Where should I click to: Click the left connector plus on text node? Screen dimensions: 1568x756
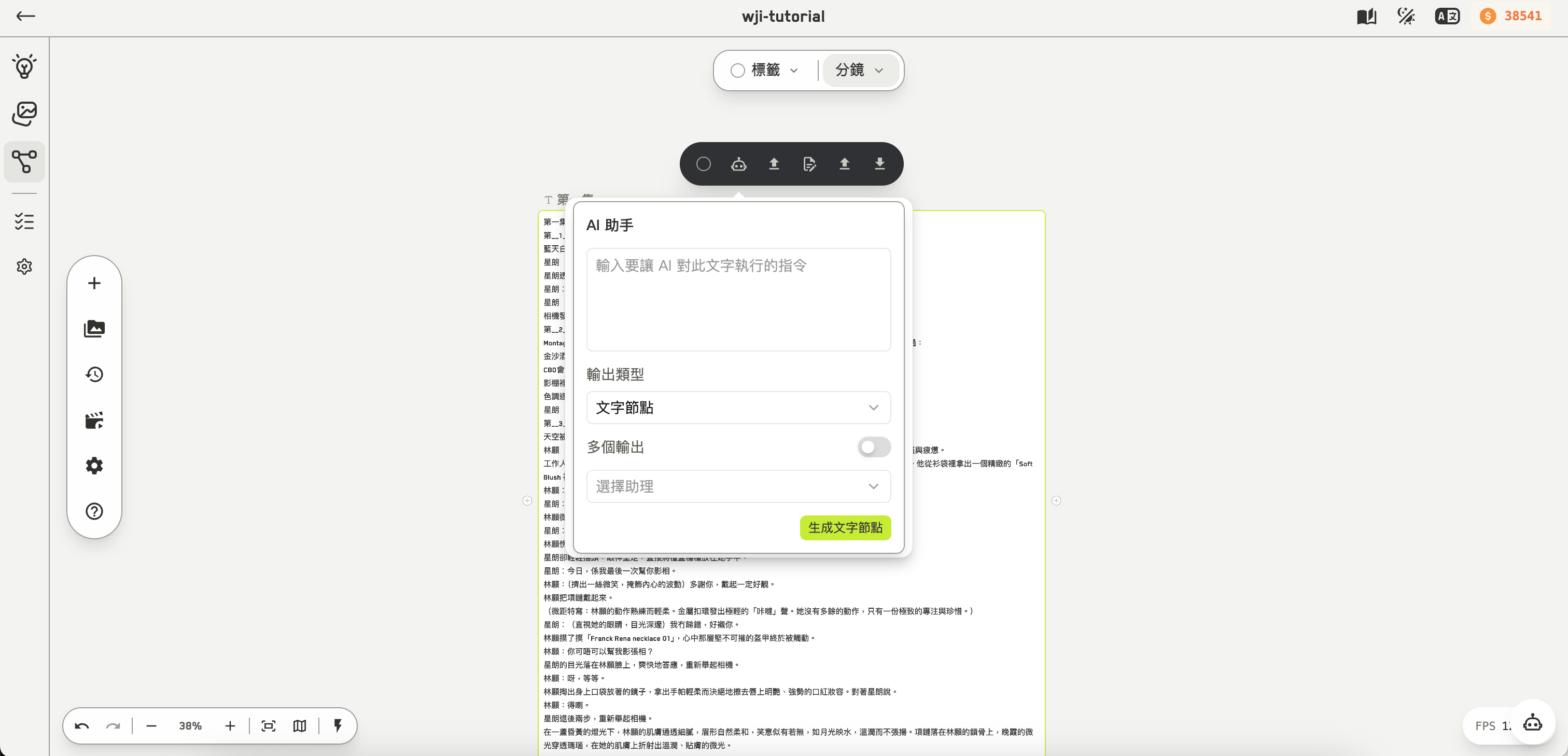point(527,501)
